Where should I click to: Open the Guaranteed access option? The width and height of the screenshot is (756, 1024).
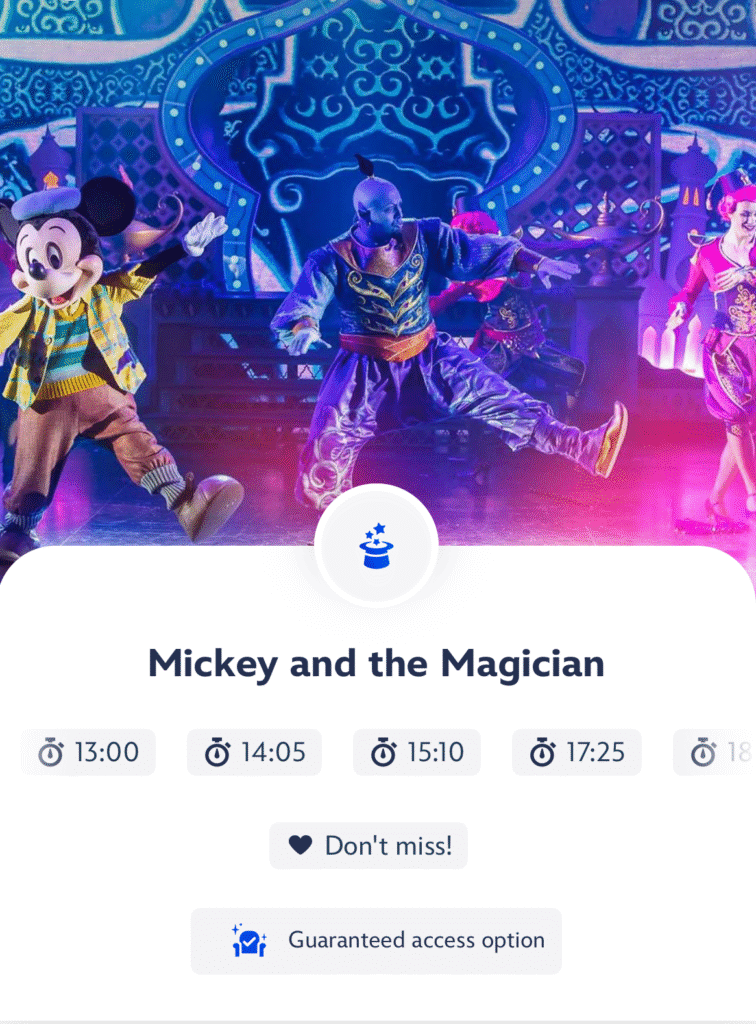point(376,941)
